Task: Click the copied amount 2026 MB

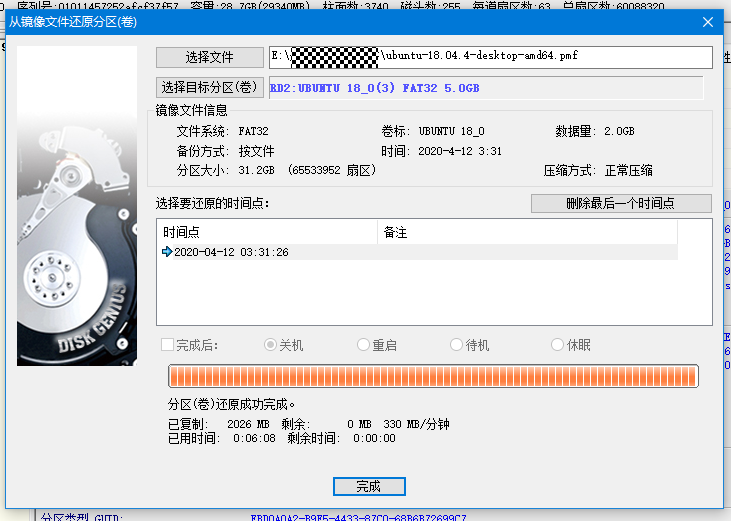Action: (248, 424)
